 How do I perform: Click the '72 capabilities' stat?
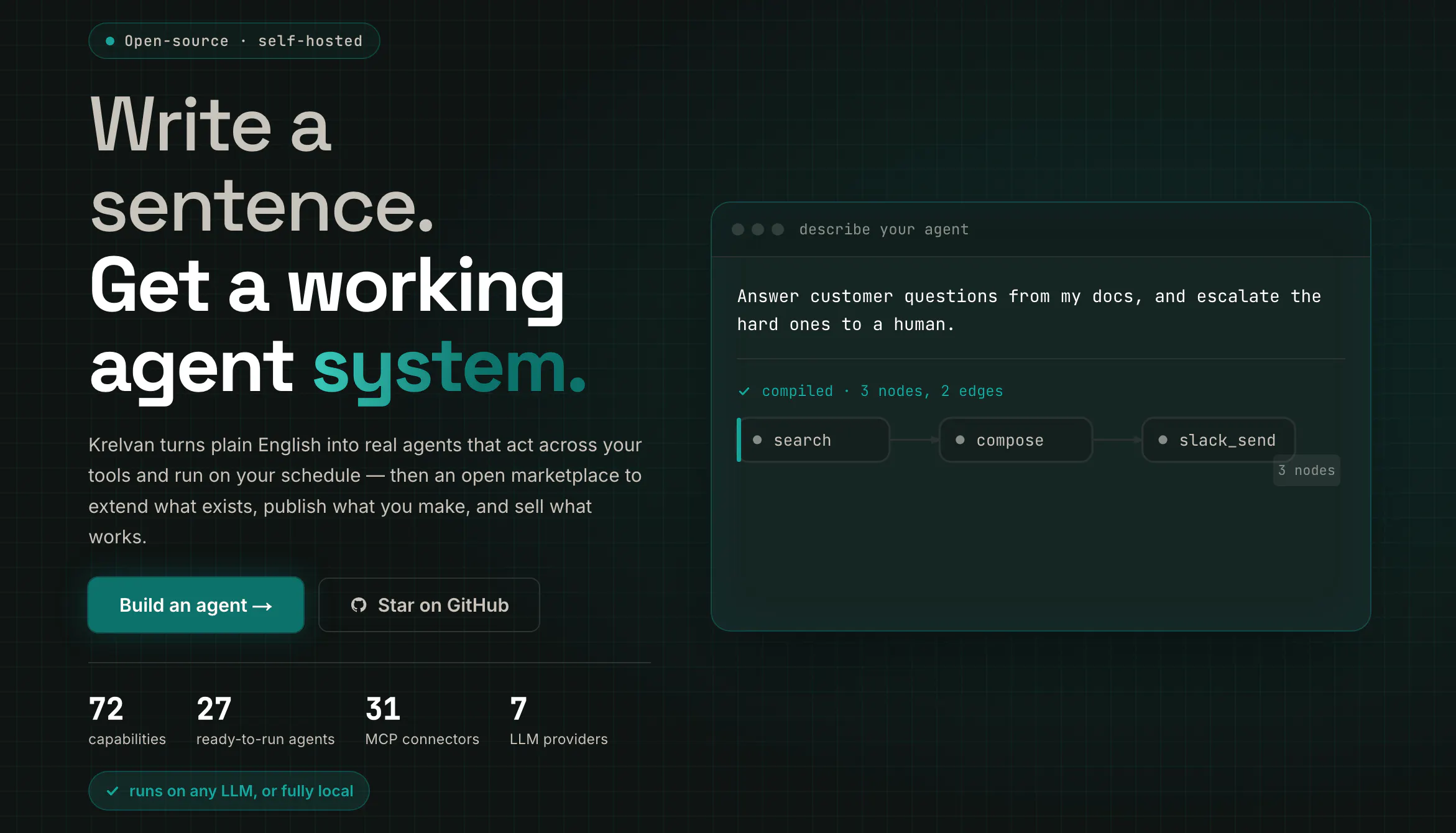[127, 720]
